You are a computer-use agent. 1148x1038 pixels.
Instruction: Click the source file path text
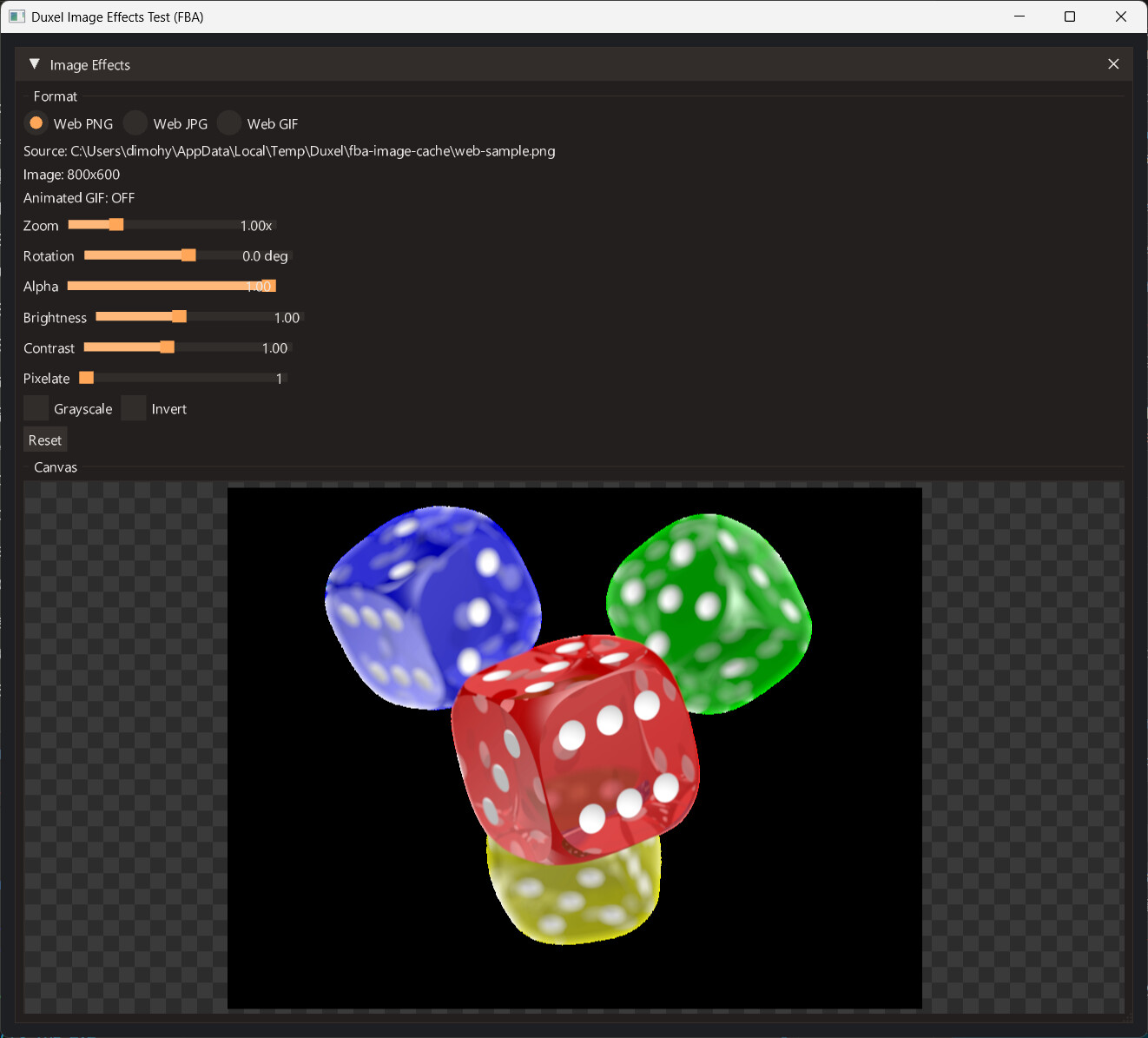(x=289, y=151)
